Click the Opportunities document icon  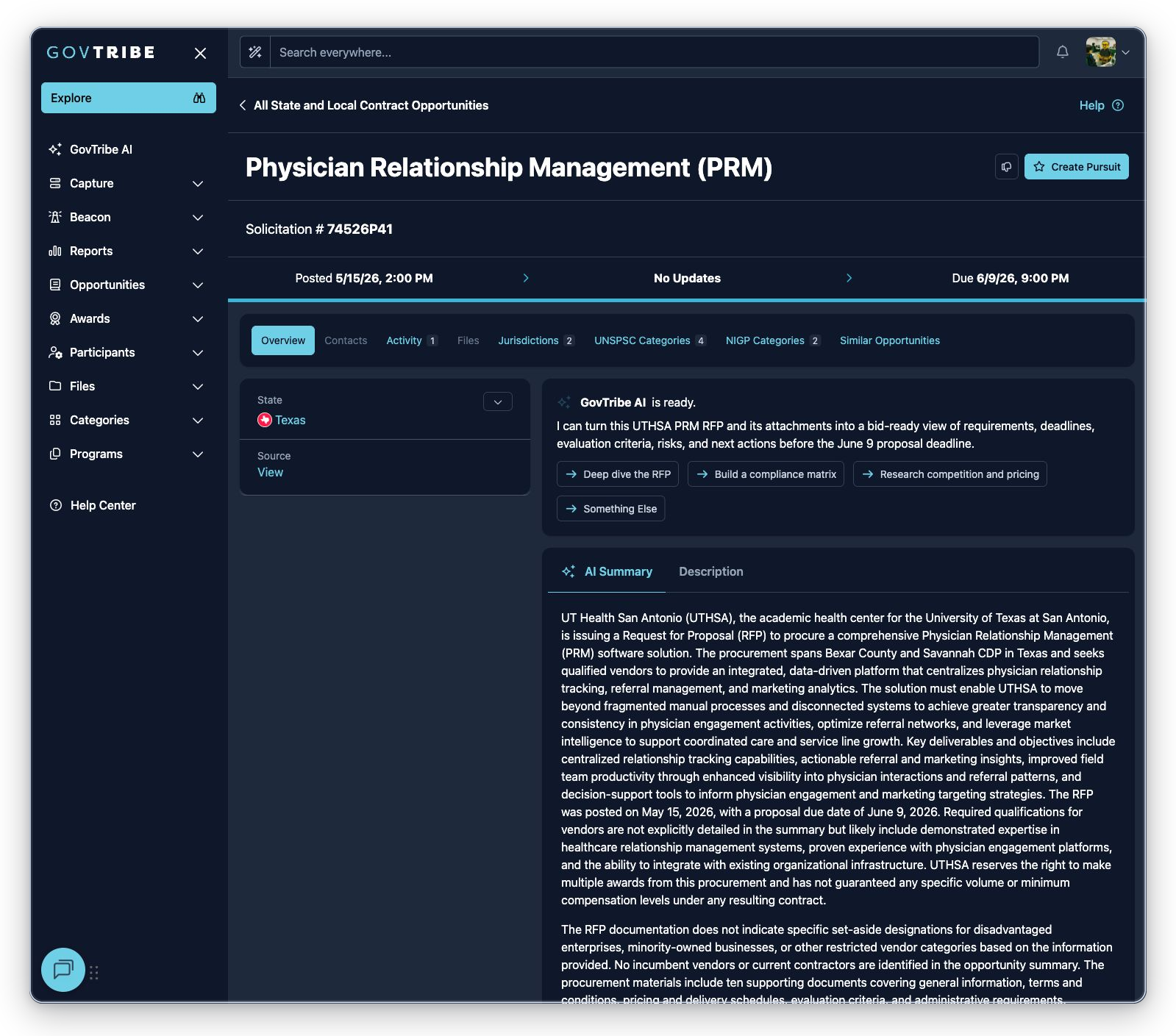pyautogui.click(x=55, y=285)
